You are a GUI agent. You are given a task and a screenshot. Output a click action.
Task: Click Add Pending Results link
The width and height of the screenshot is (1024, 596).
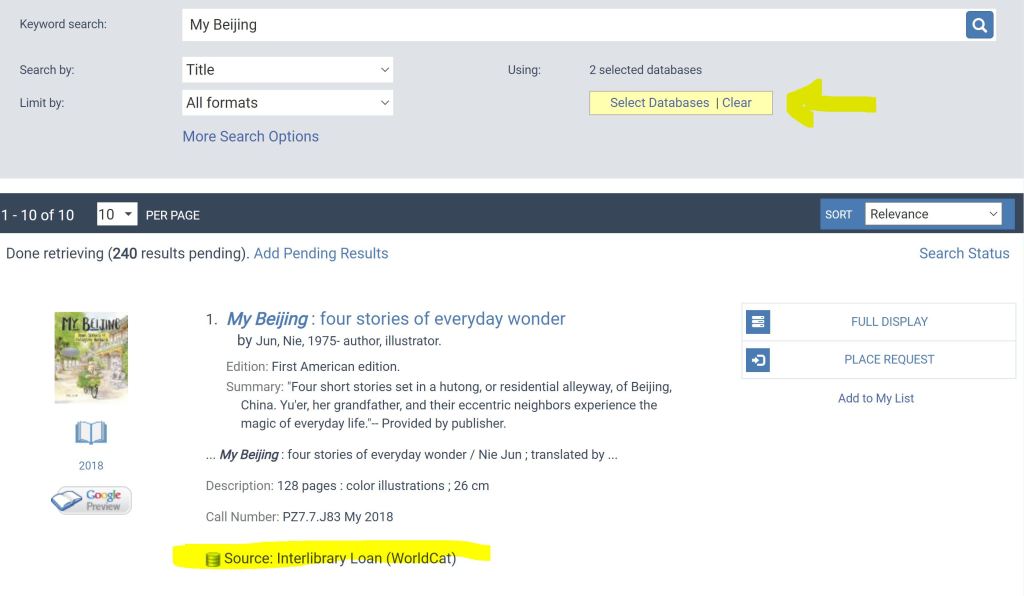click(x=320, y=254)
